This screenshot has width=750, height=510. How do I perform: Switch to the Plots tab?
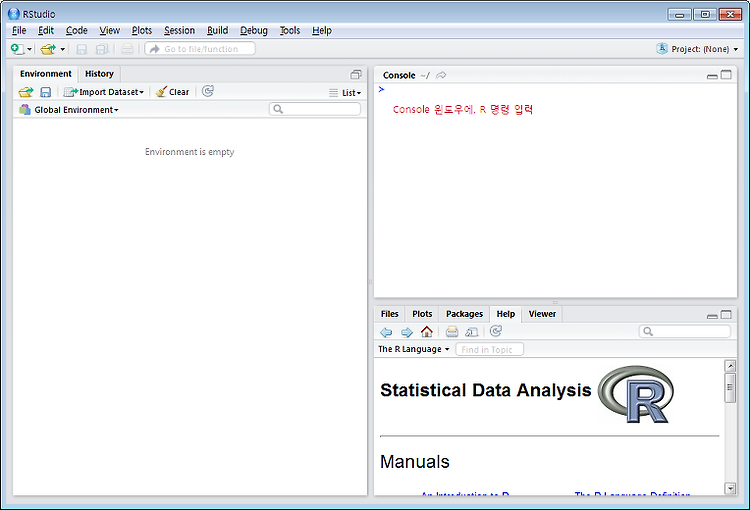pyautogui.click(x=422, y=314)
